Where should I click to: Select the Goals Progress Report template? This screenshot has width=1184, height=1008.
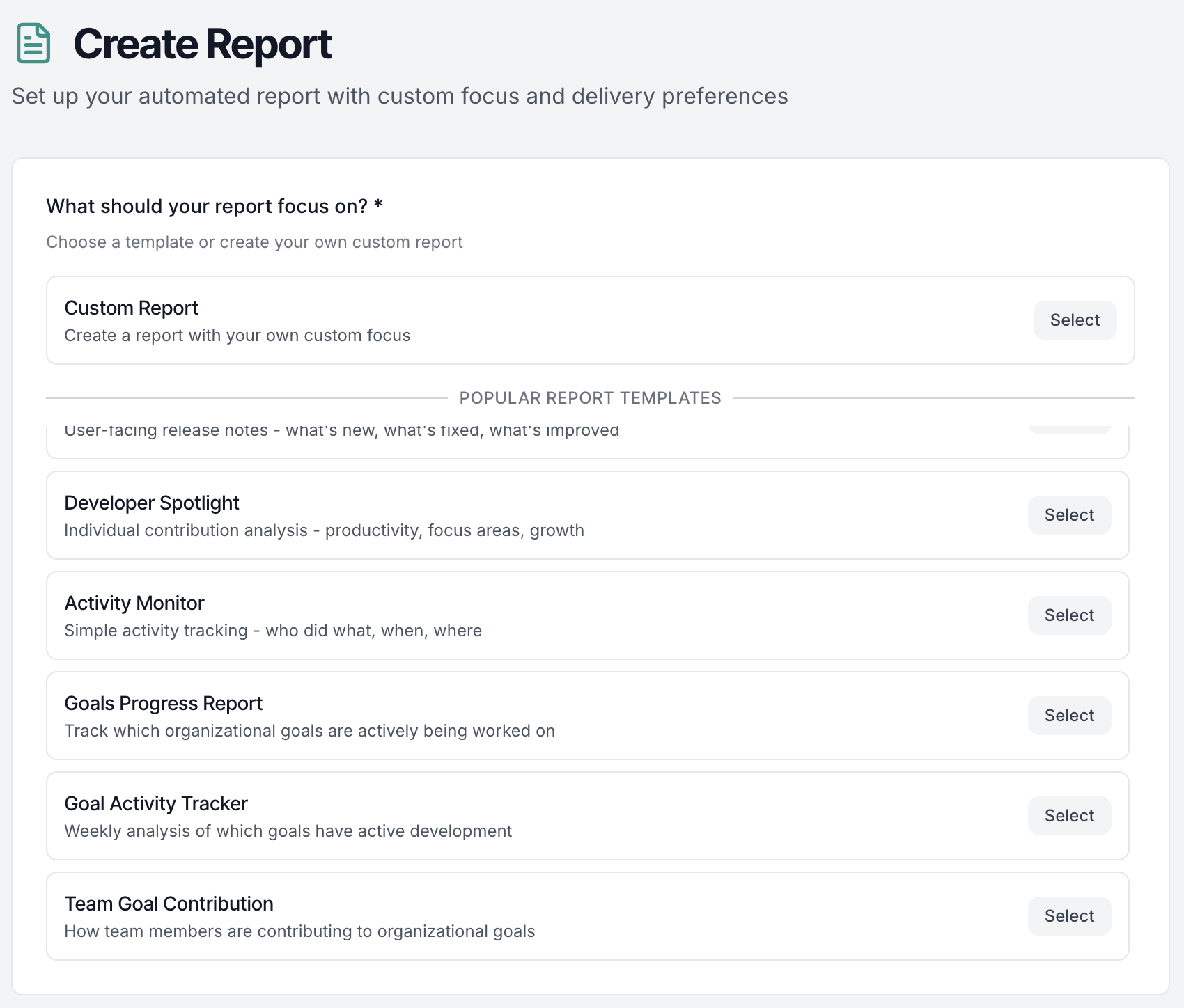[x=1069, y=715]
